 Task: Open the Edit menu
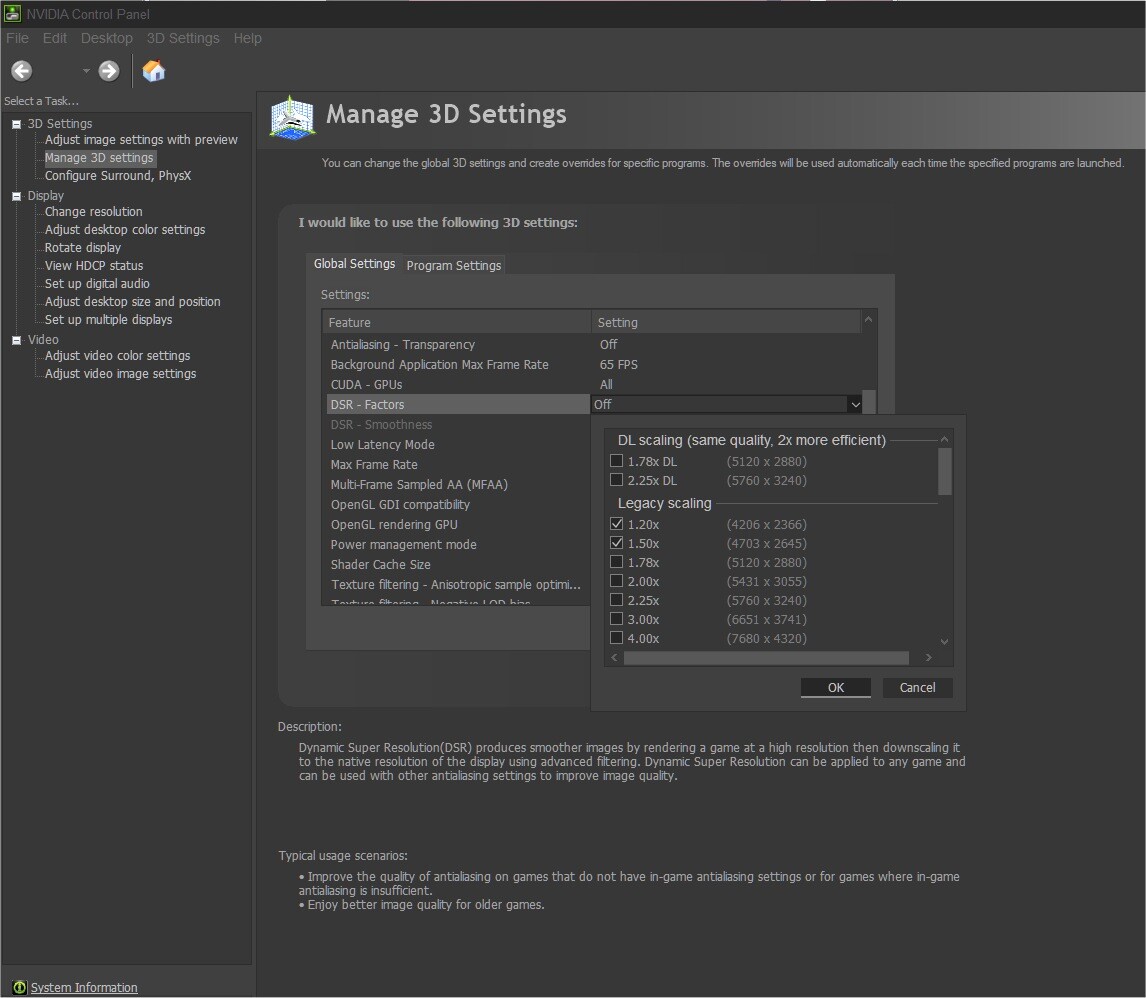click(55, 38)
